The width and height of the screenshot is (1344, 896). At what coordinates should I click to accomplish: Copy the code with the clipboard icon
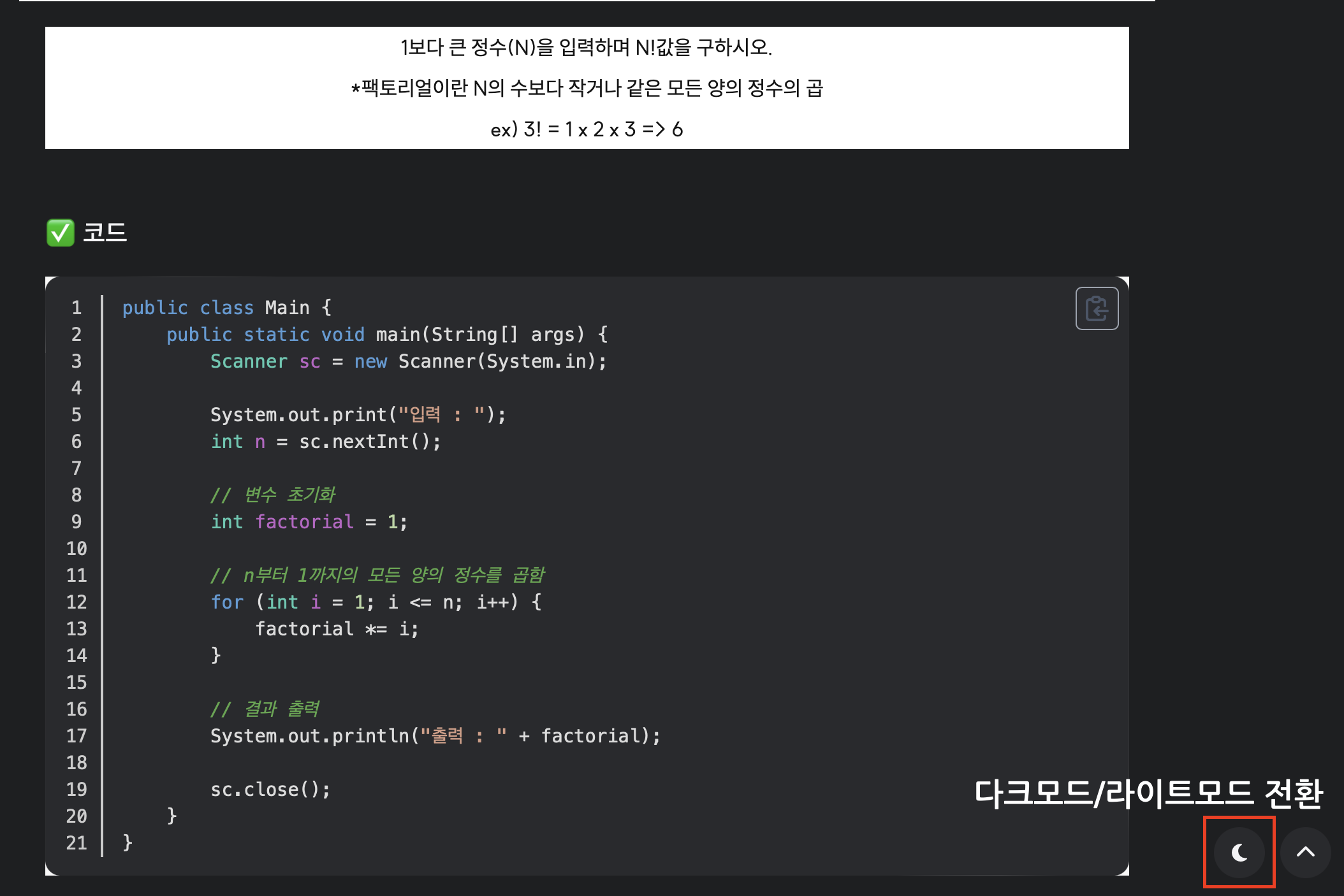pos(1097,308)
